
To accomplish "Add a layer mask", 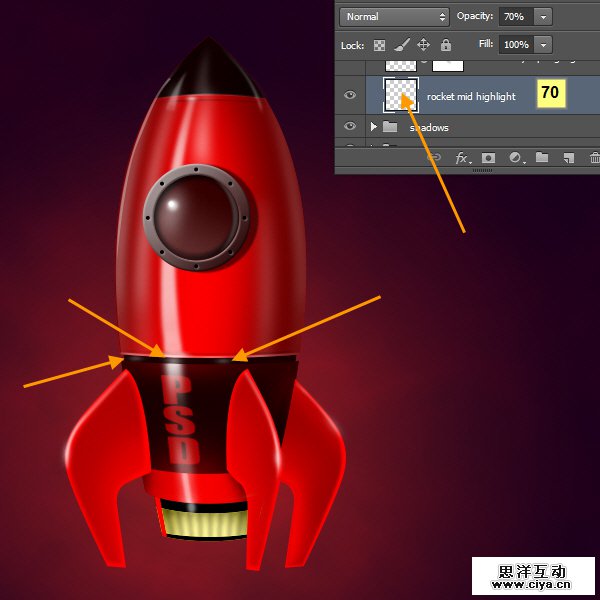I will point(488,158).
